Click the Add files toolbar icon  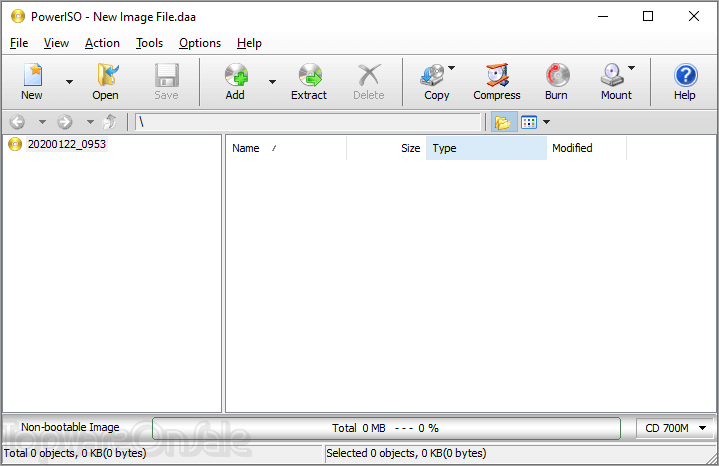[x=236, y=75]
